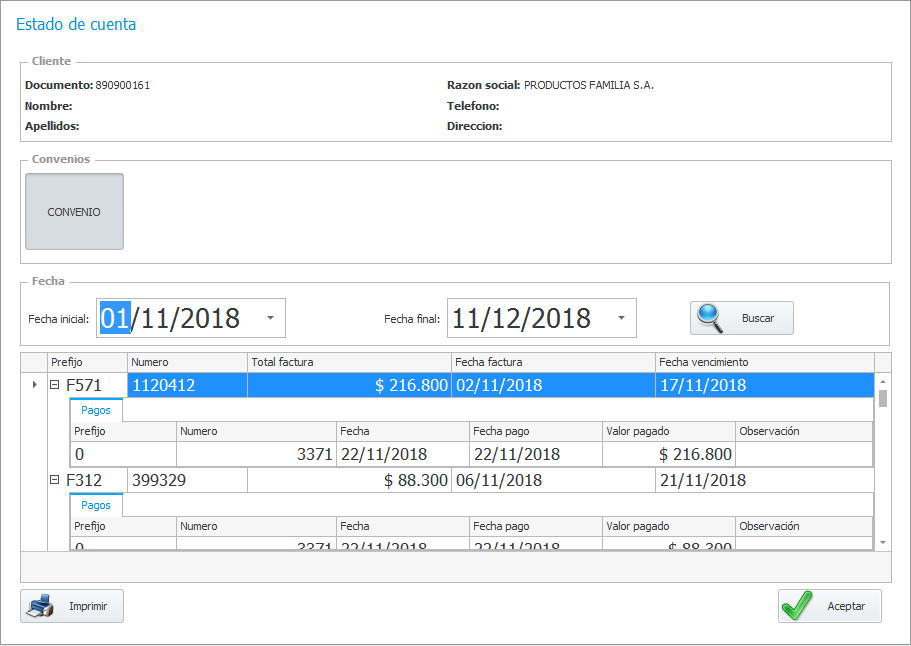Click the Fecha inicial date field
The image size is (911, 646).
click(191, 318)
